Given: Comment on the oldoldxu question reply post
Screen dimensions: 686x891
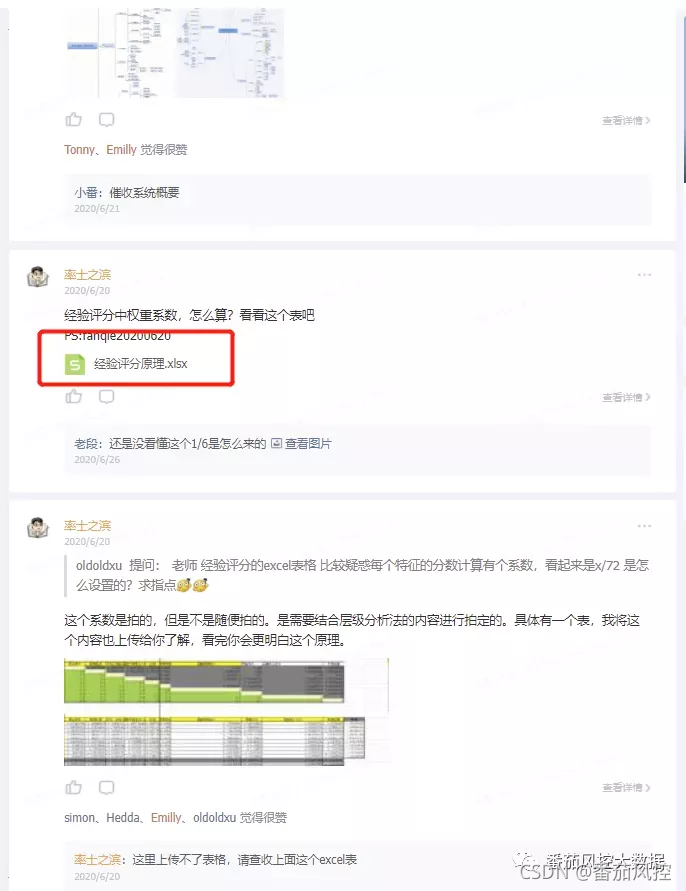Looking at the screenshot, I should click(106, 787).
